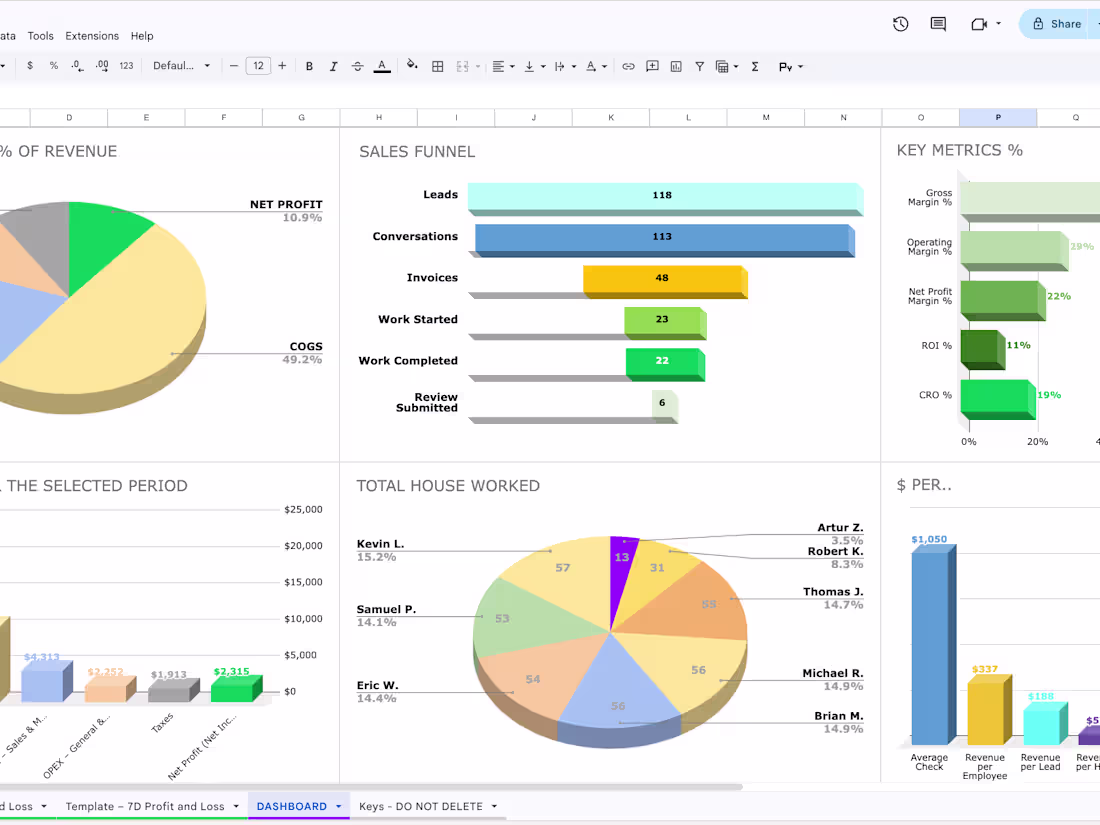Viewport: 1100px width, 825px height.
Task: Click ROI % bar in key metrics
Action: tap(982, 349)
